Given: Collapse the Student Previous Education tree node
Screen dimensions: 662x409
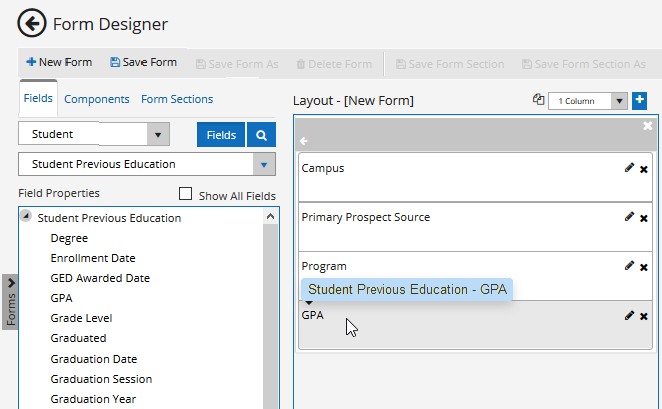Looking at the screenshot, I should coord(25,217).
